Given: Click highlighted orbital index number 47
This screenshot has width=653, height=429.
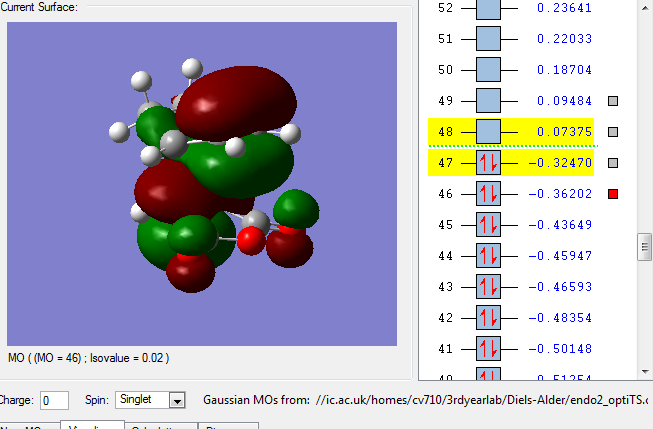Looking at the screenshot, I should (445, 162).
